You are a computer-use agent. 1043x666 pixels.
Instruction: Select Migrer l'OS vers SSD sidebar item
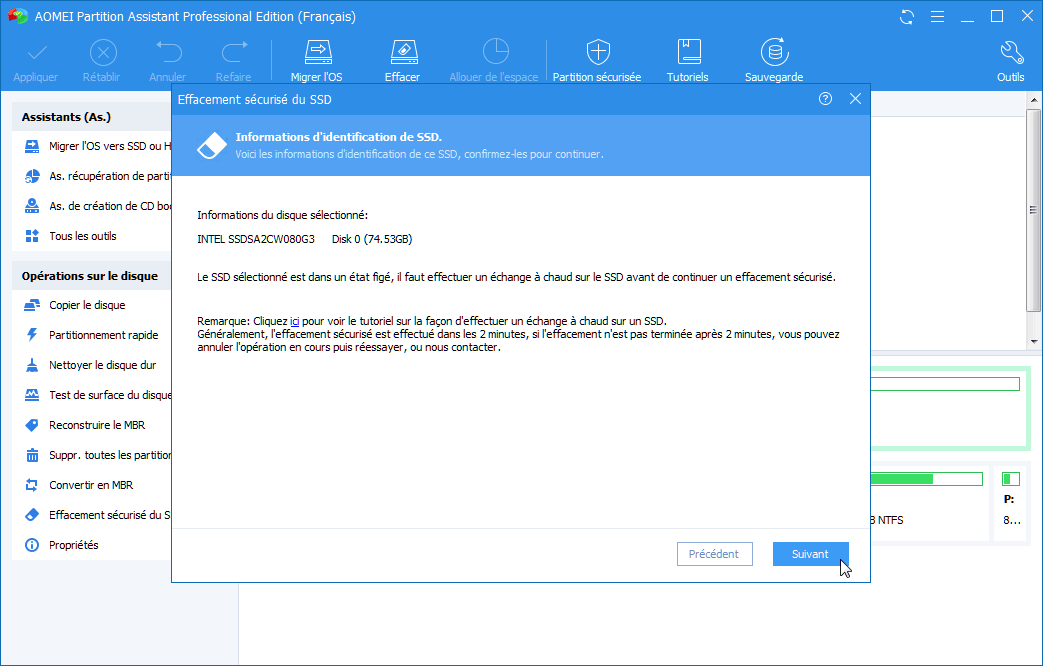tap(97, 146)
